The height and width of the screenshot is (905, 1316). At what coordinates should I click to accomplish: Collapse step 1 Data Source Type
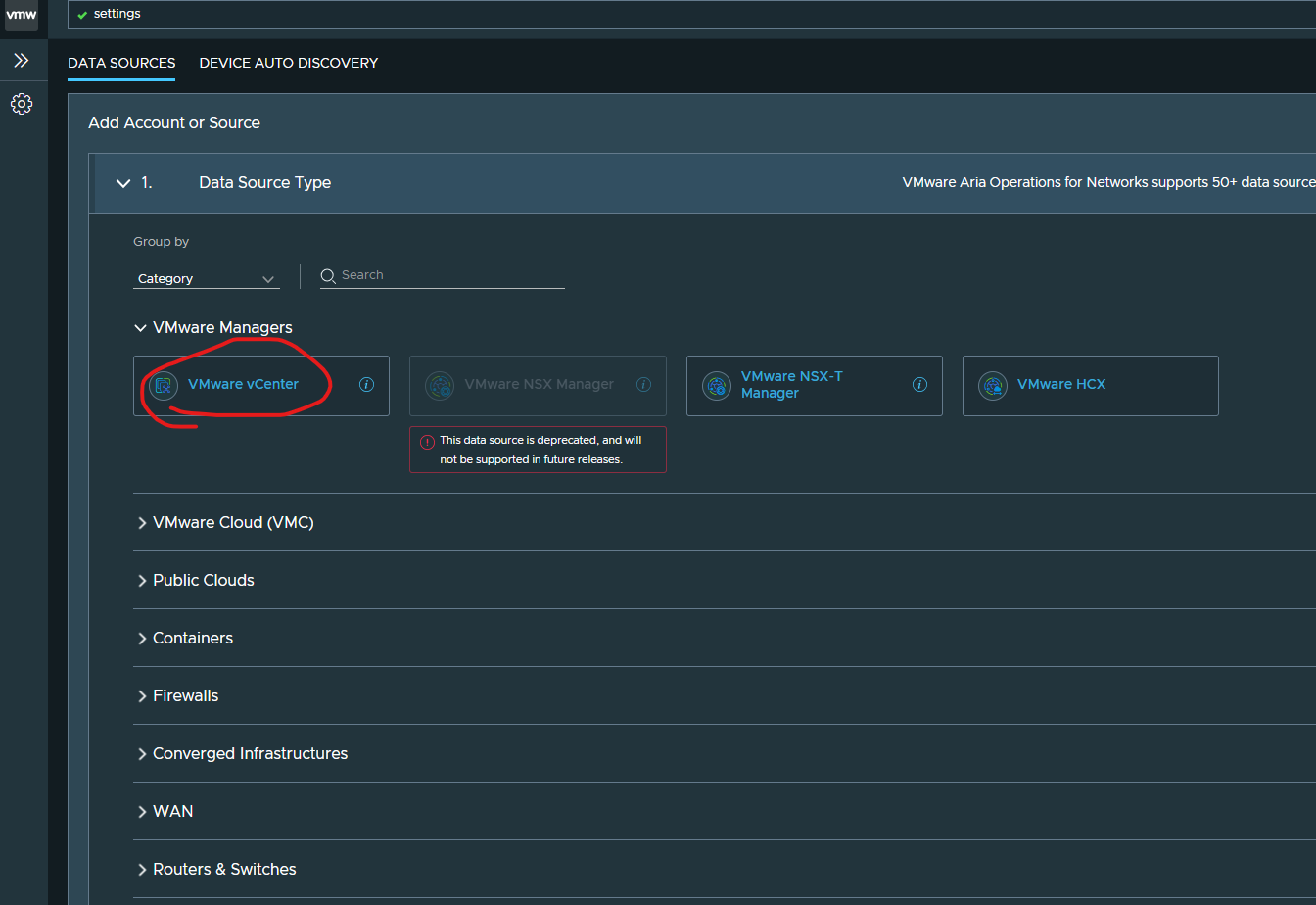(123, 183)
